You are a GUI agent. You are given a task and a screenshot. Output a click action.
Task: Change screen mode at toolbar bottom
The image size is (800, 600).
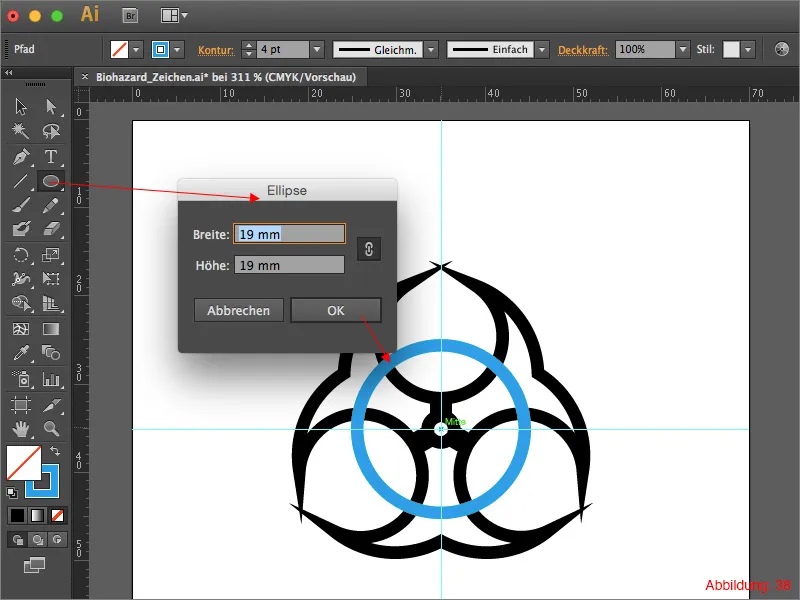point(35,565)
